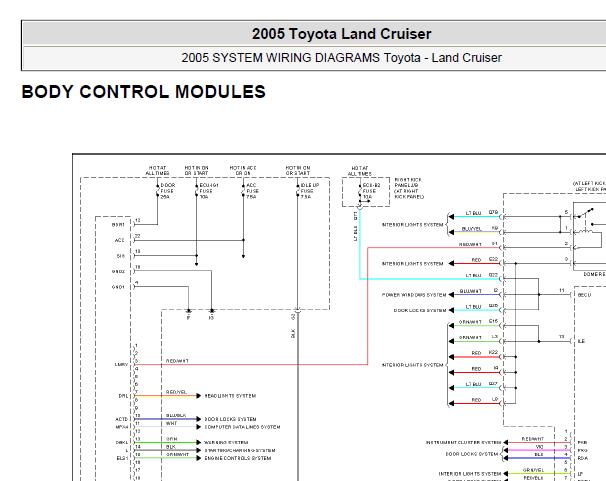606x481 pixels.
Task: Select the BLU/WHT wire color label
Action: coord(471,291)
